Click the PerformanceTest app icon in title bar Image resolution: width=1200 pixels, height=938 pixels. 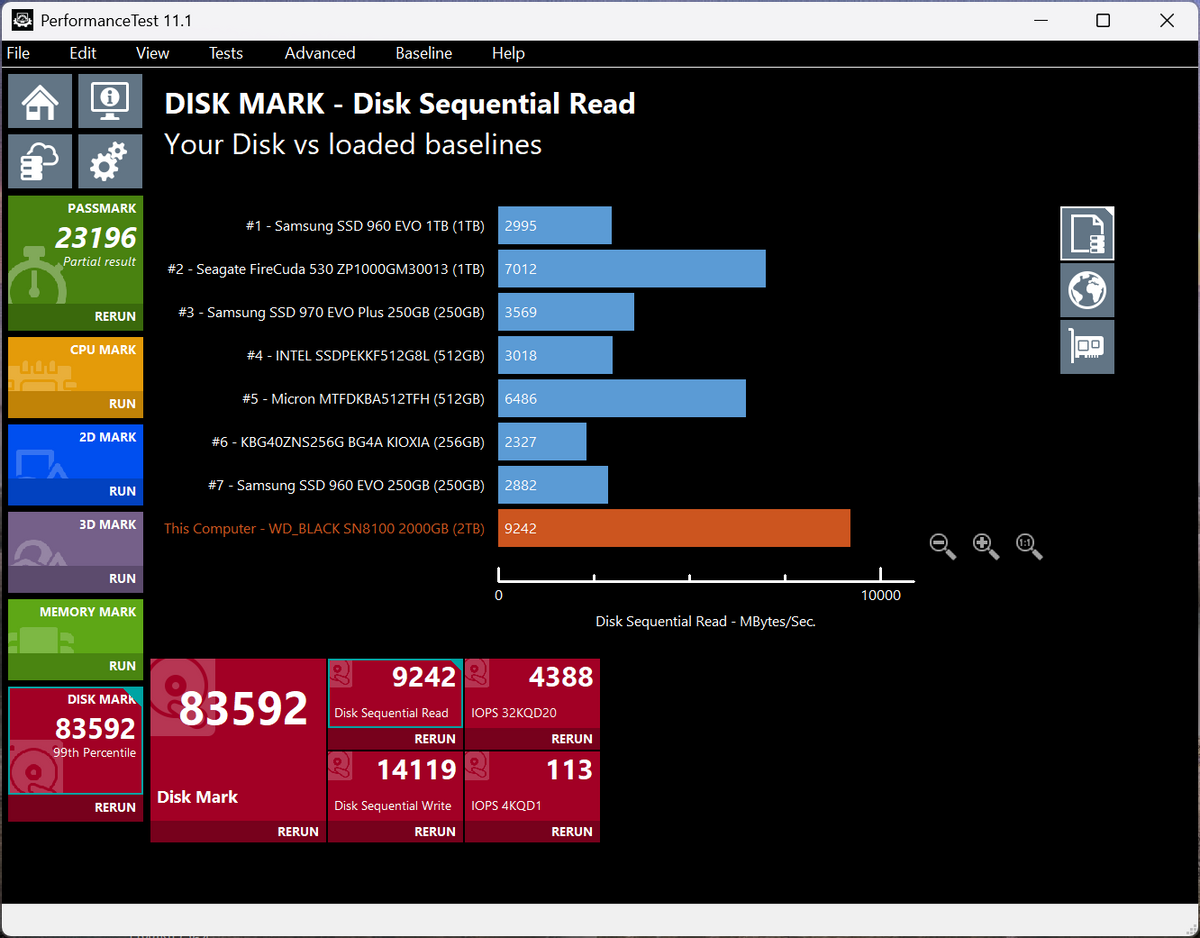click(21, 20)
